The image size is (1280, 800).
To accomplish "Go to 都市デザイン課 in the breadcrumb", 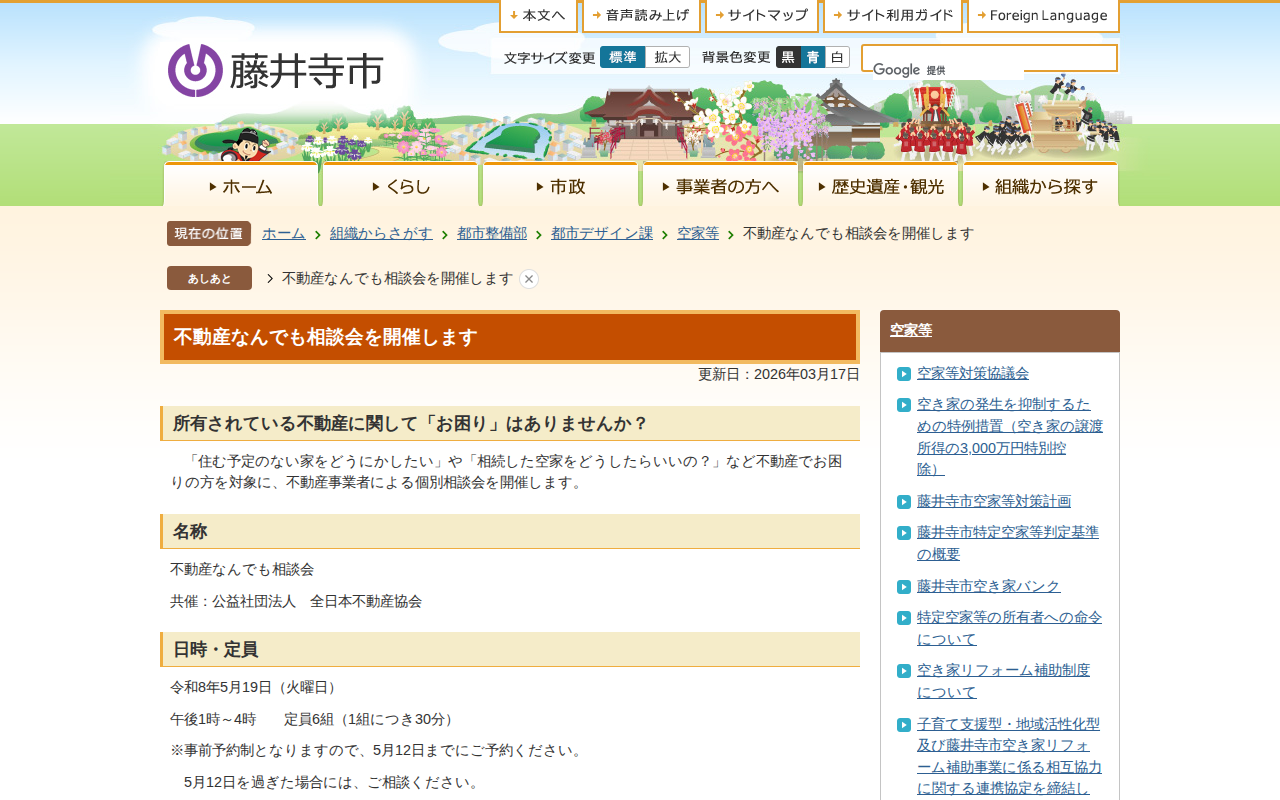I will click(602, 233).
